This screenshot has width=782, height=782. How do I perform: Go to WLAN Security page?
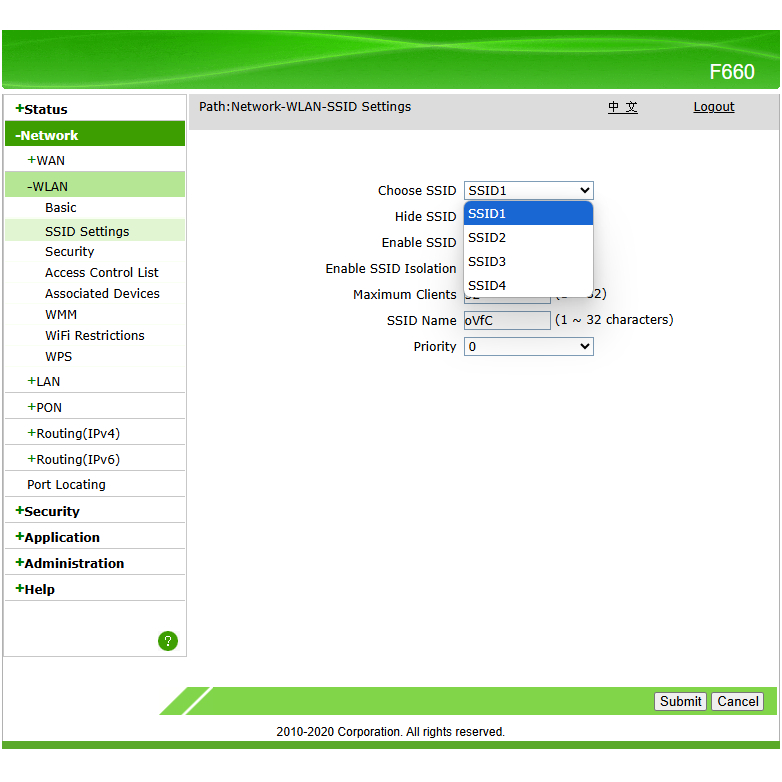(x=70, y=252)
